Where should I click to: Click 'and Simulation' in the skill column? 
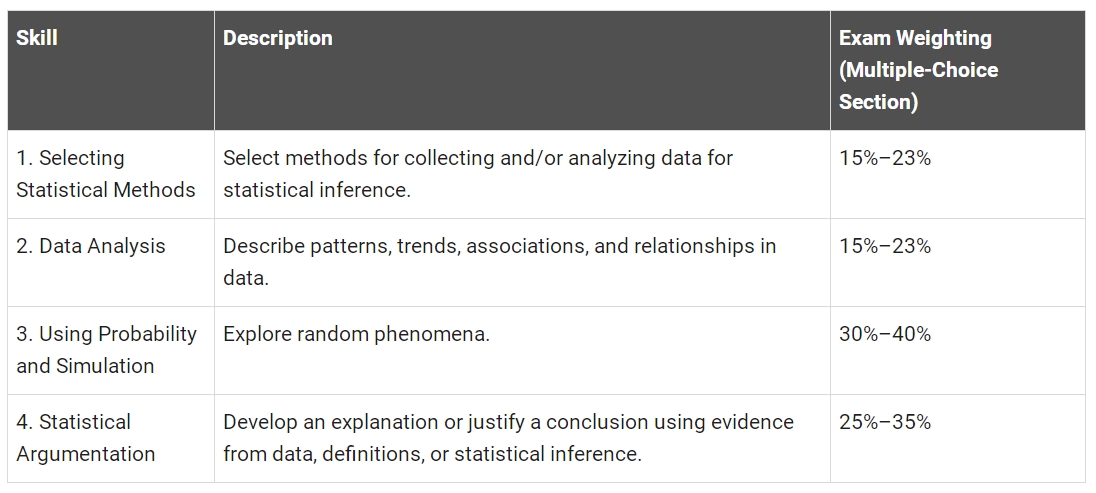coord(85,366)
